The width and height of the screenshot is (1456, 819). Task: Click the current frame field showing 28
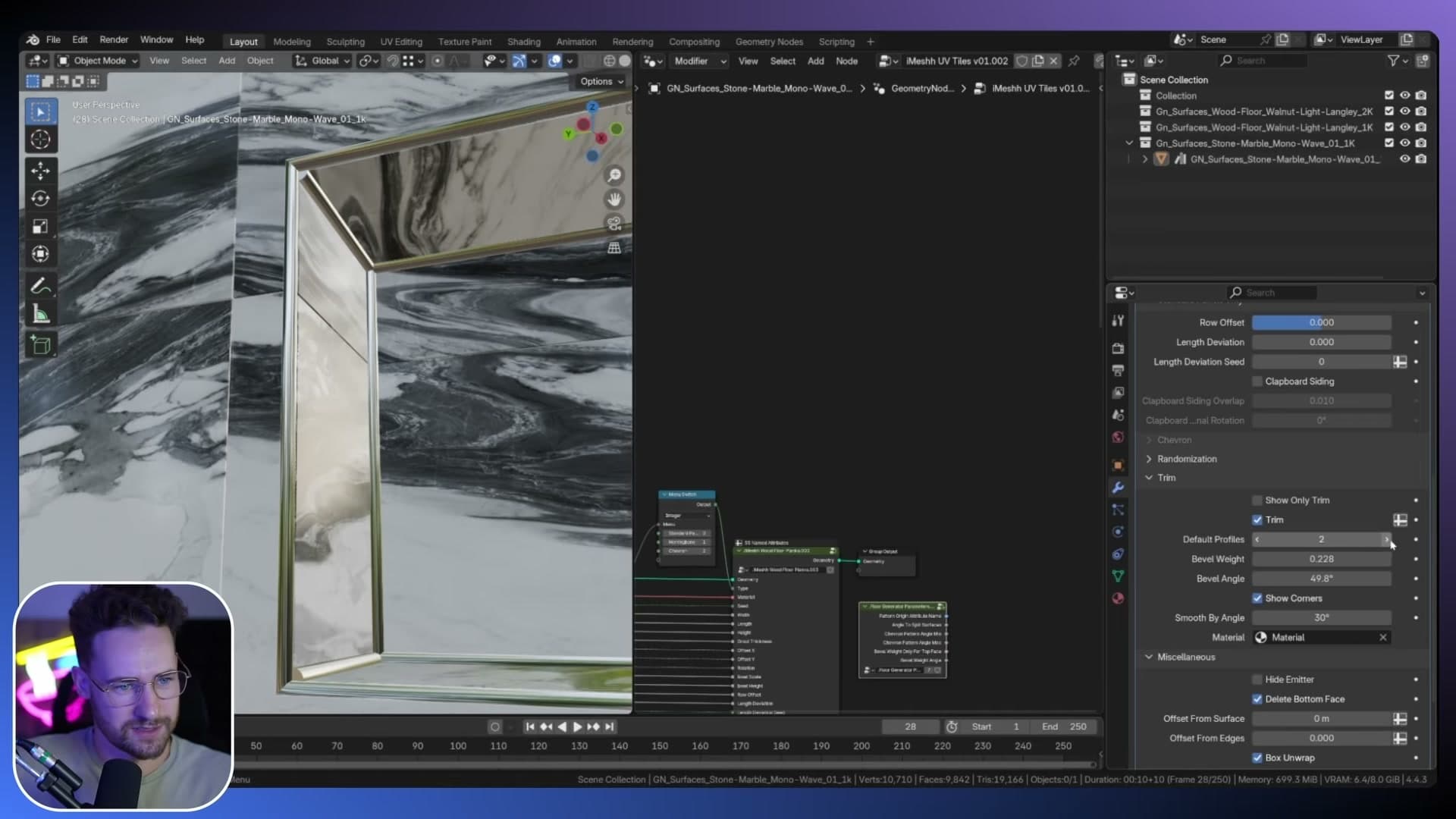(x=910, y=726)
